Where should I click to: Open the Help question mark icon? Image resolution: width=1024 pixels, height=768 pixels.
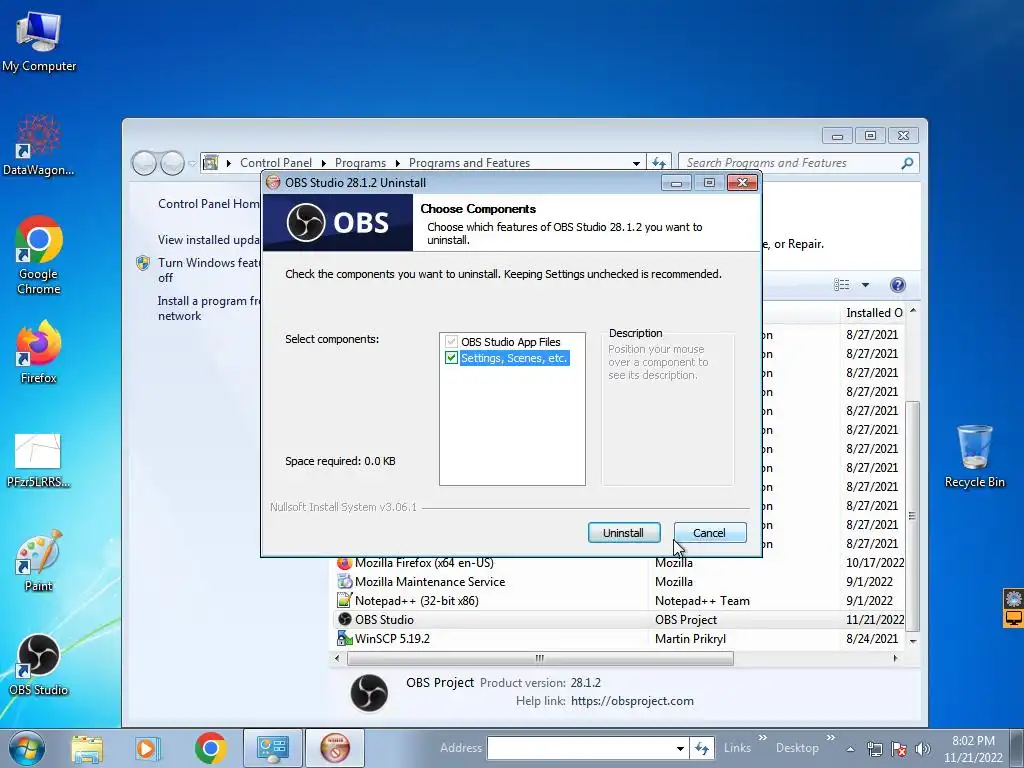[x=898, y=285]
